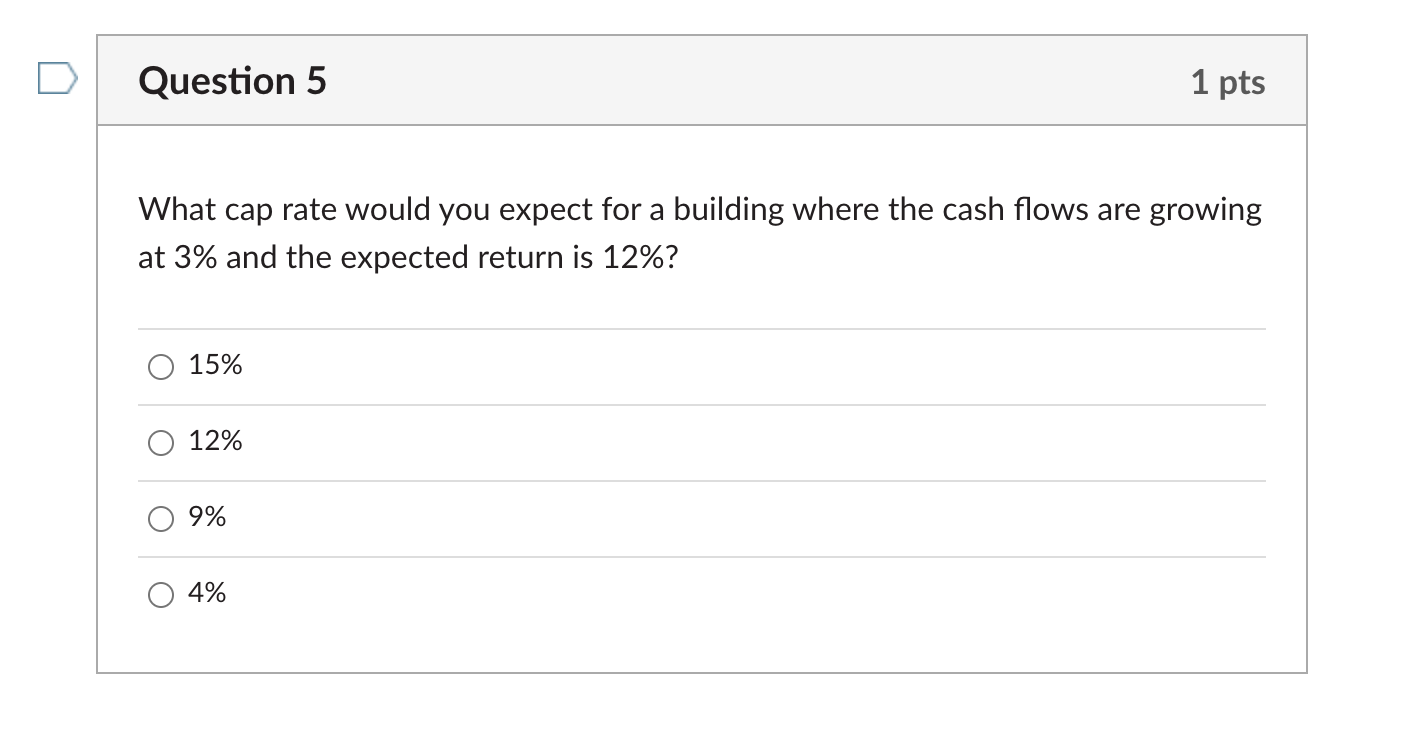Click the question text about cap rate
The width and height of the screenshot is (1412, 744).
coord(698,232)
